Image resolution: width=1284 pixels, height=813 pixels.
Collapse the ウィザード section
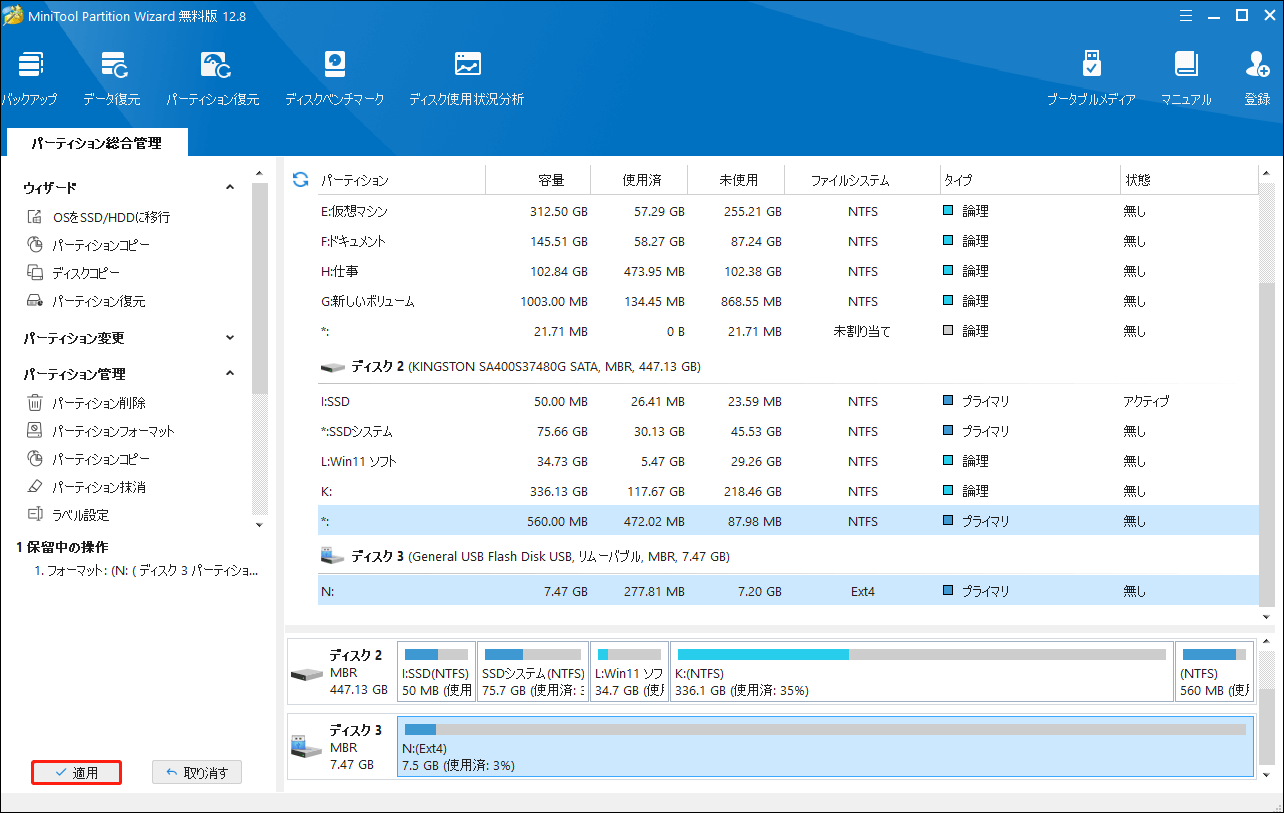pyautogui.click(x=230, y=188)
